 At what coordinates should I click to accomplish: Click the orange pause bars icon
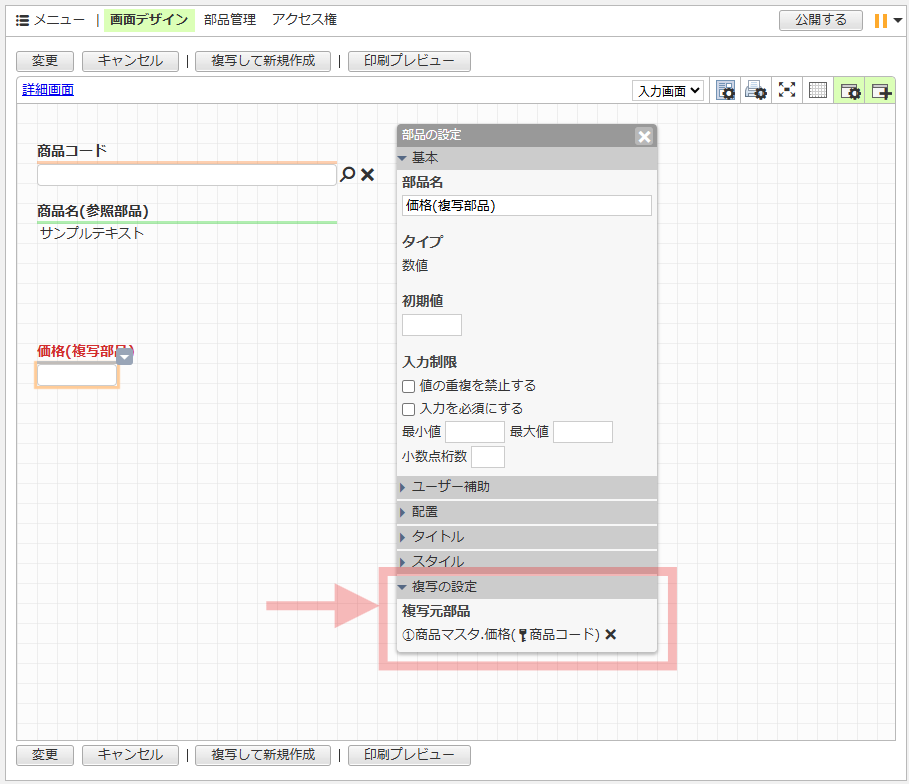click(881, 20)
